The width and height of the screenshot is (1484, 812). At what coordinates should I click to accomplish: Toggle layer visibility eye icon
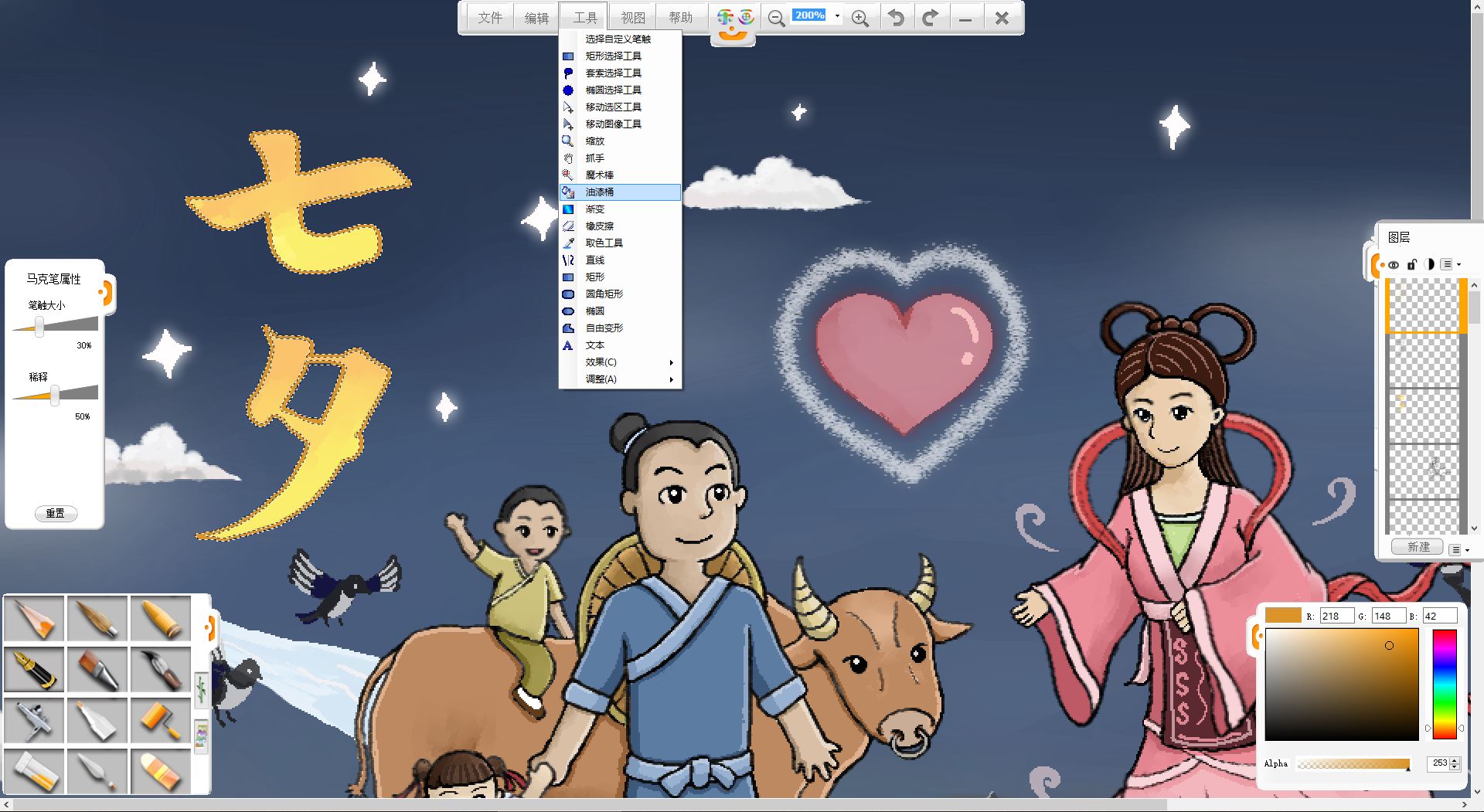pyautogui.click(x=1394, y=265)
